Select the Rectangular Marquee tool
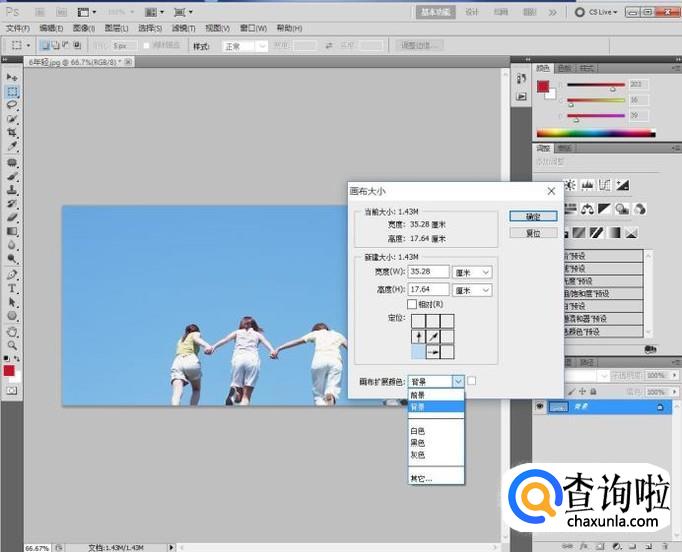 click(12, 91)
